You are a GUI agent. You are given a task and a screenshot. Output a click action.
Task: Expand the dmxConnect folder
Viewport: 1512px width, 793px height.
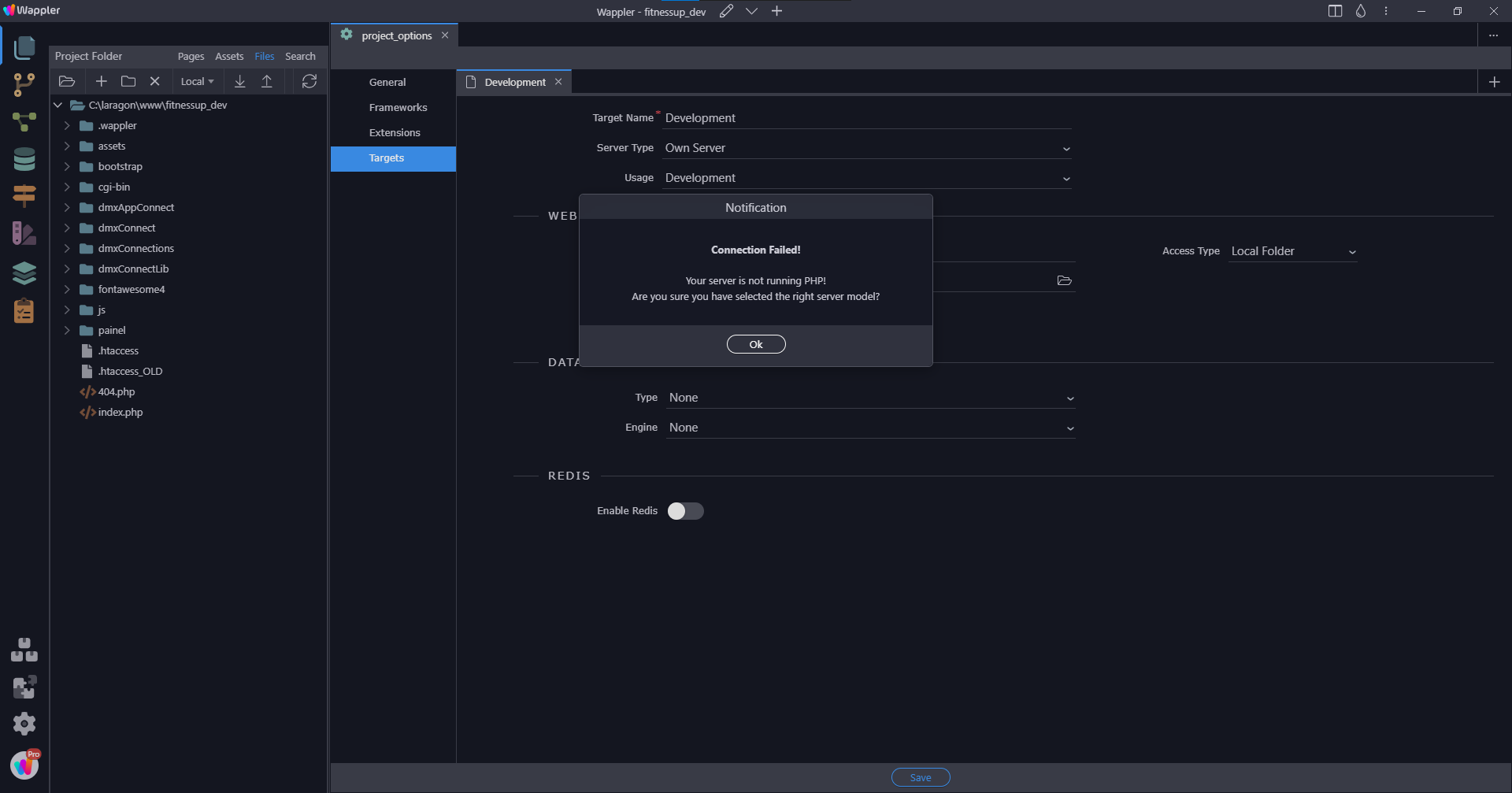pos(67,228)
